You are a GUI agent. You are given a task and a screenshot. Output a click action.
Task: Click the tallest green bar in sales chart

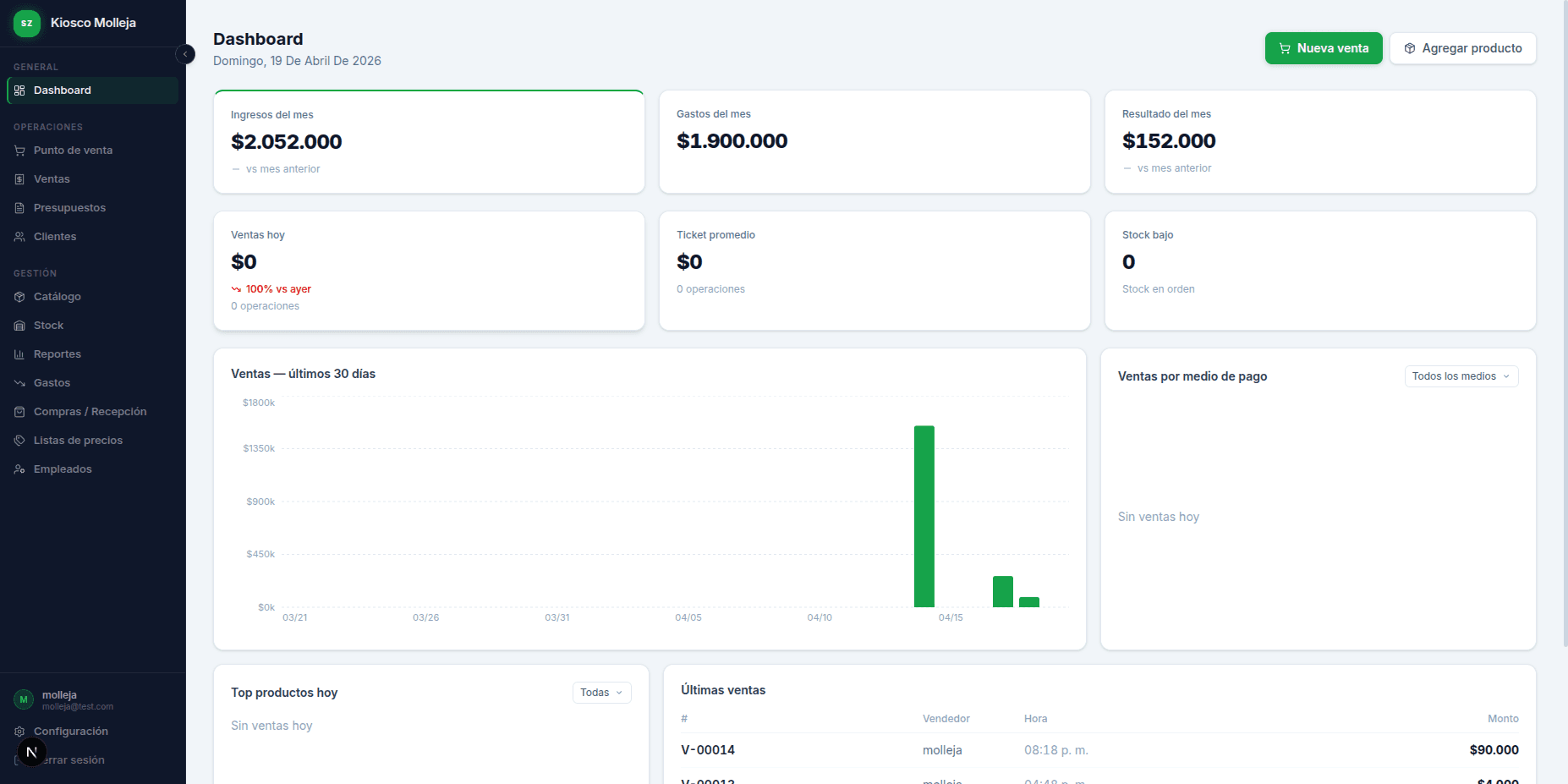click(x=924, y=516)
